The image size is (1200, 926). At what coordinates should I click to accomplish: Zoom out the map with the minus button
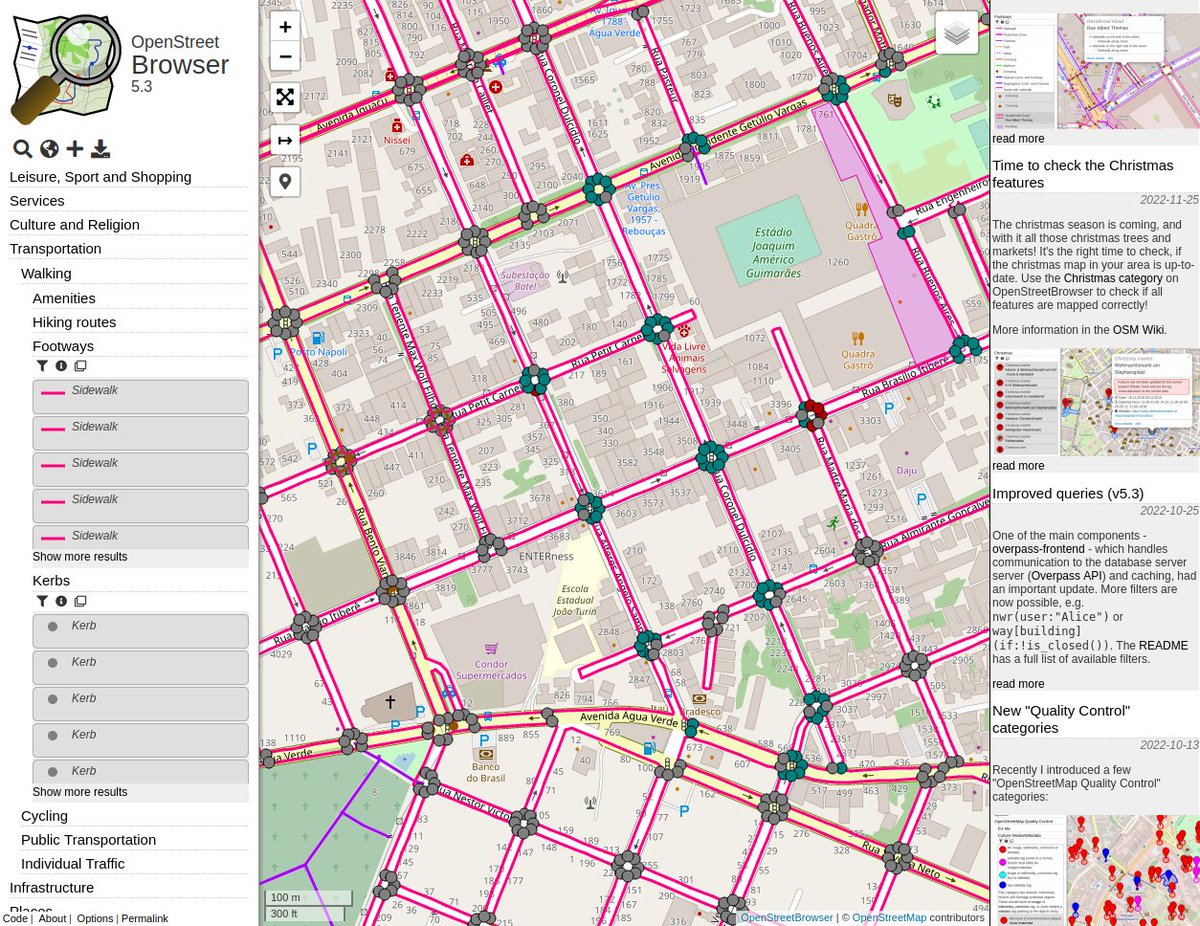[285, 56]
